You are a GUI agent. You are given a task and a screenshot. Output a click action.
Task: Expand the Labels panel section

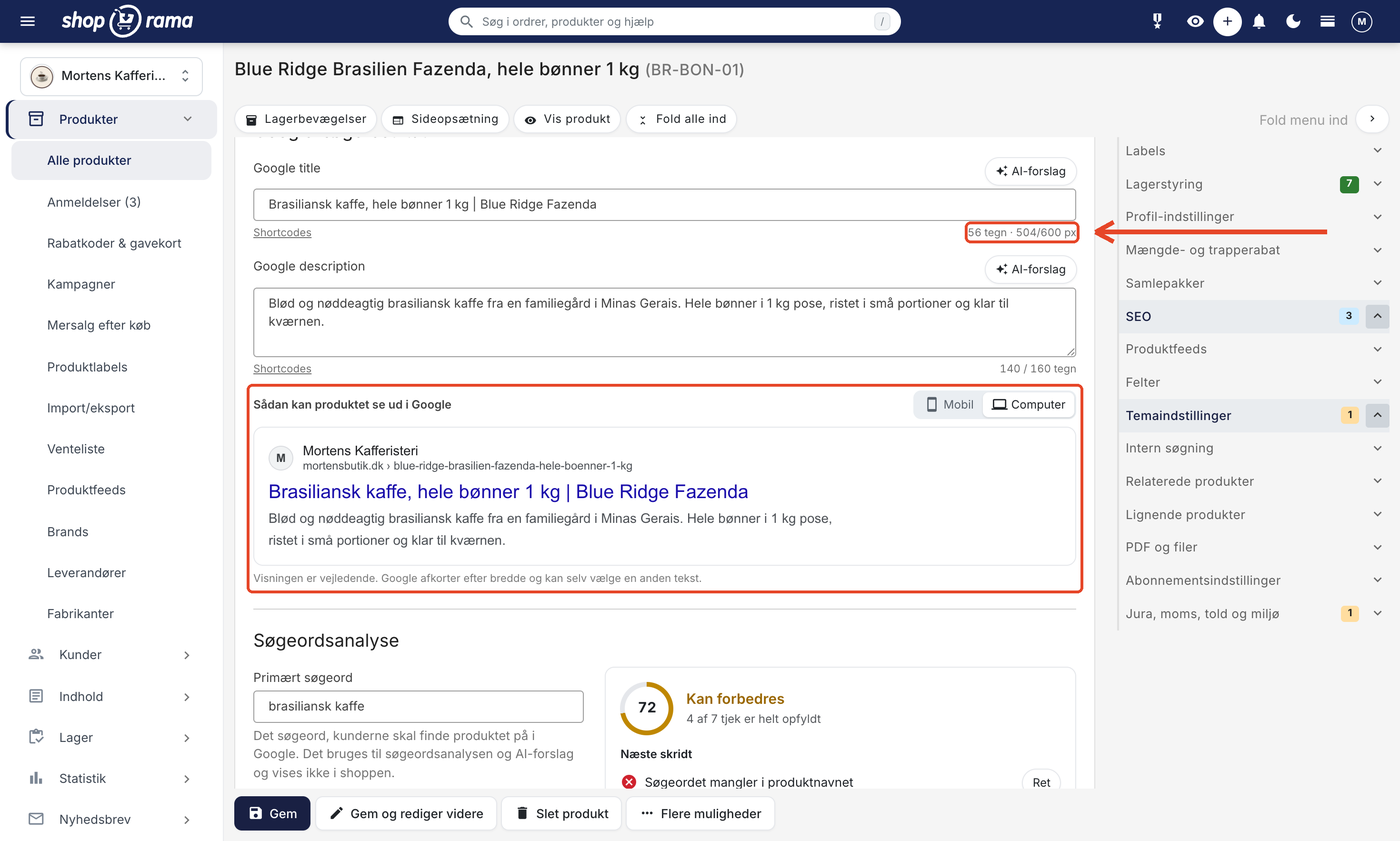(1254, 151)
